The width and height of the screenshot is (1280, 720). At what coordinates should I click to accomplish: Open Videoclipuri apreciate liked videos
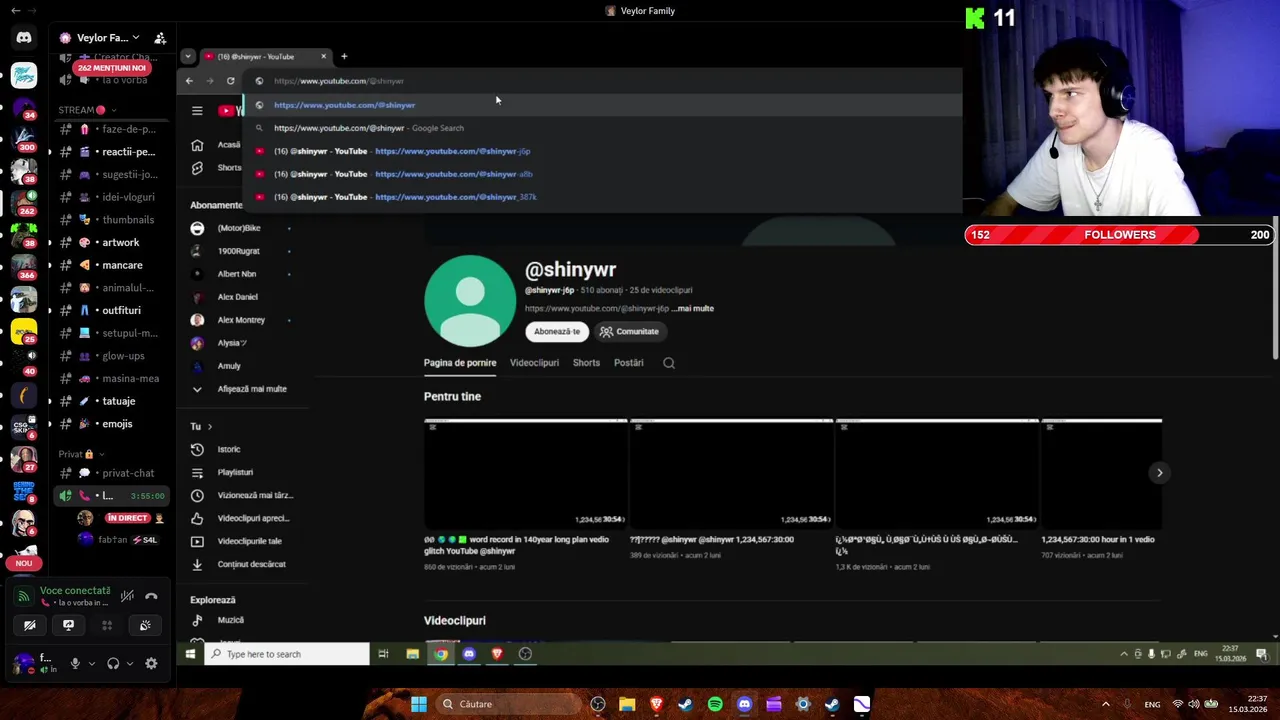point(240,518)
